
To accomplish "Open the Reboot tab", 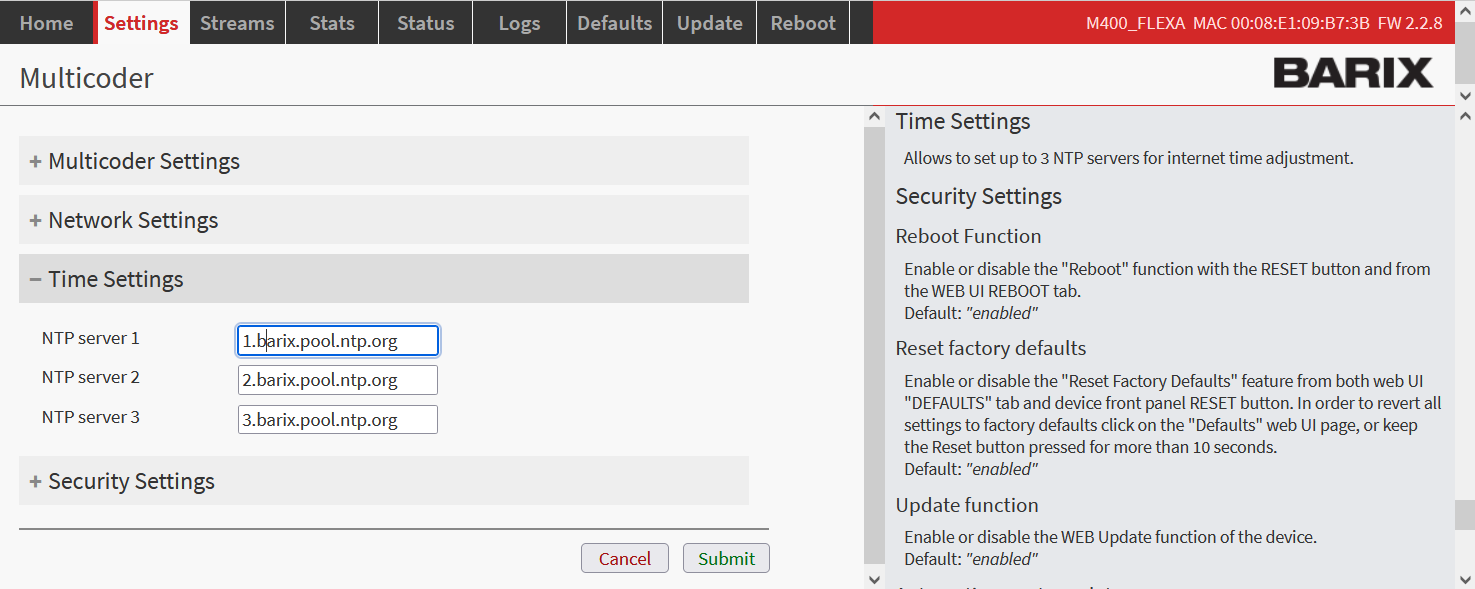I will click(x=803, y=23).
